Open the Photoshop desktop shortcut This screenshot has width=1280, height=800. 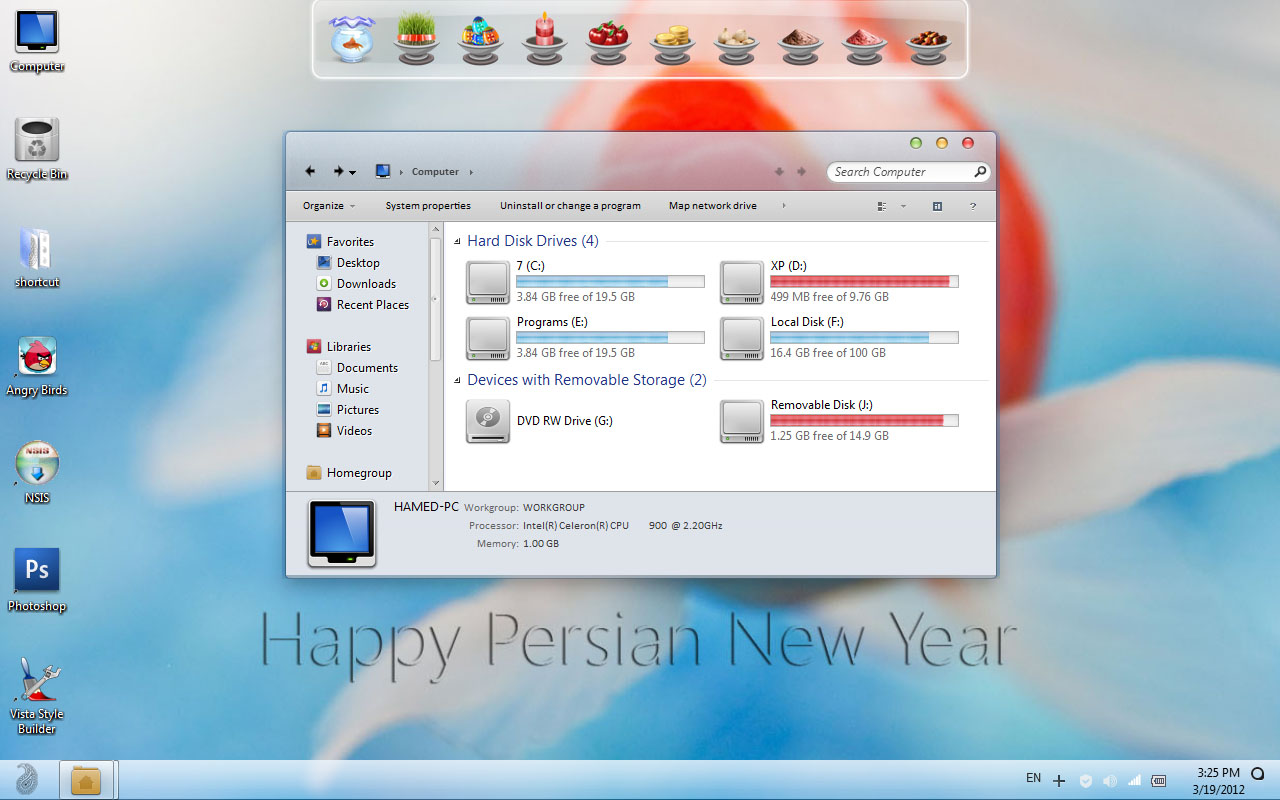(x=37, y=570)
